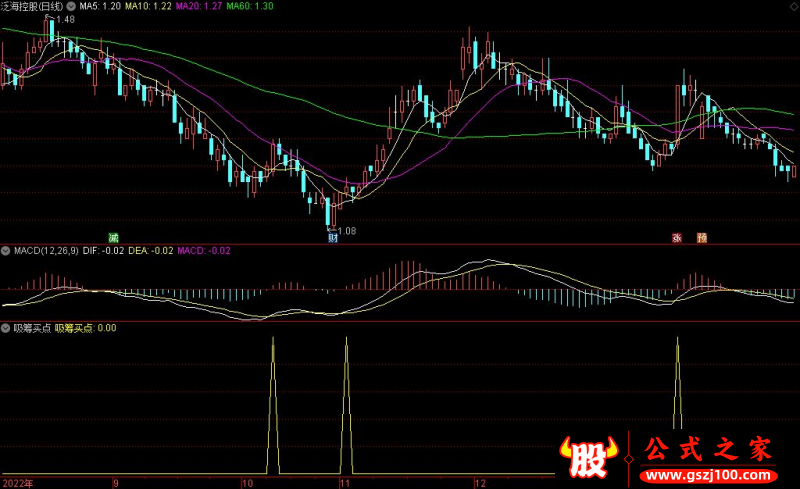The height and width of the screenshot is (489, 800).
Task: Click the green MA60 label
Action: pyautogui.click(x=251, y=6)
